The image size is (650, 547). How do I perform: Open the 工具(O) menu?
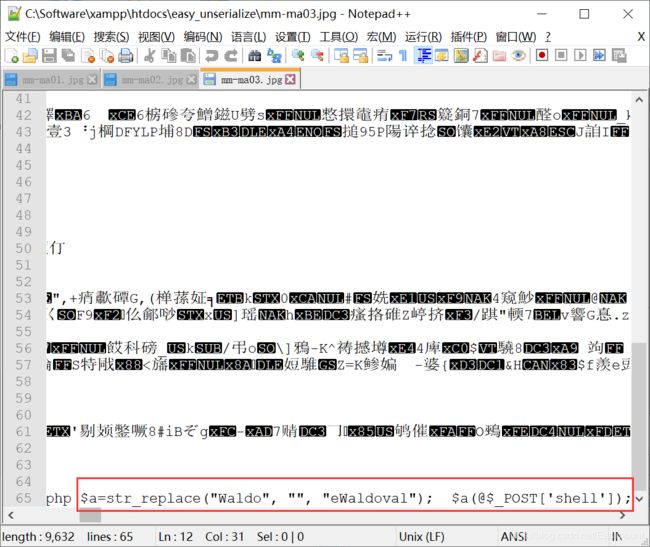click(339, 37)
